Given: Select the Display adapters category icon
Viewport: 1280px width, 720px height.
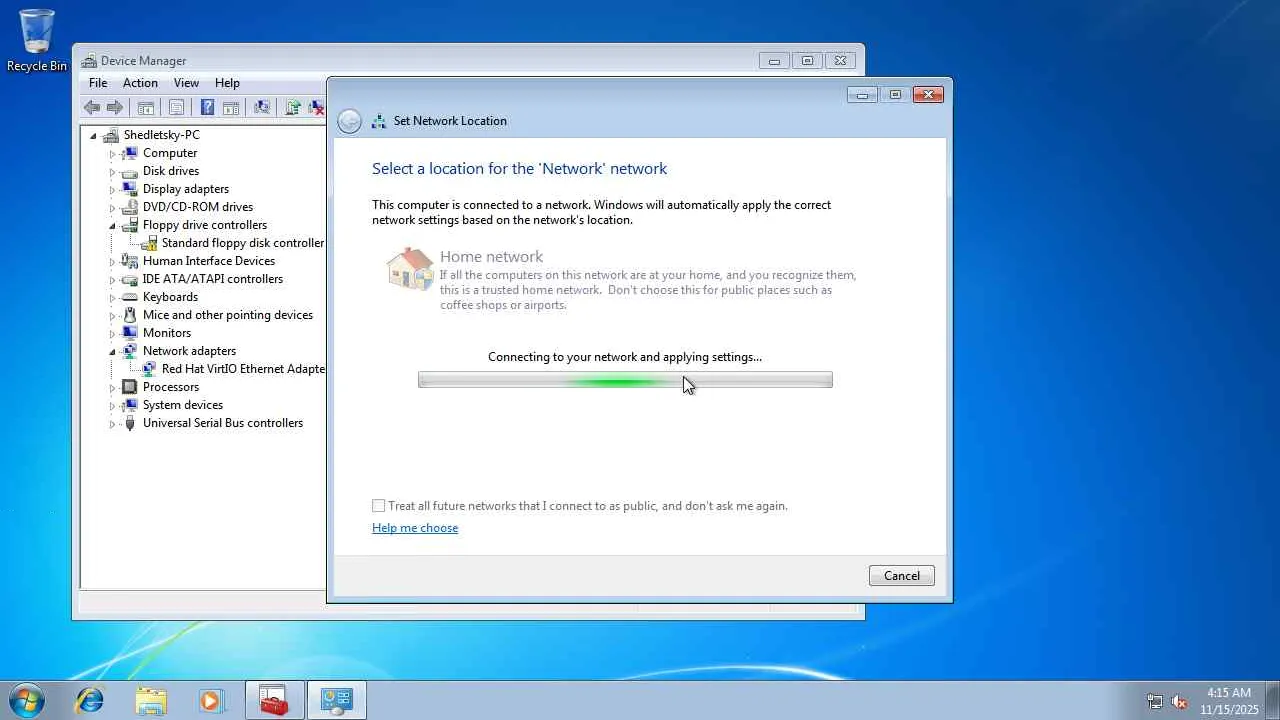Looking at the screenshot, I should [129, 189].
